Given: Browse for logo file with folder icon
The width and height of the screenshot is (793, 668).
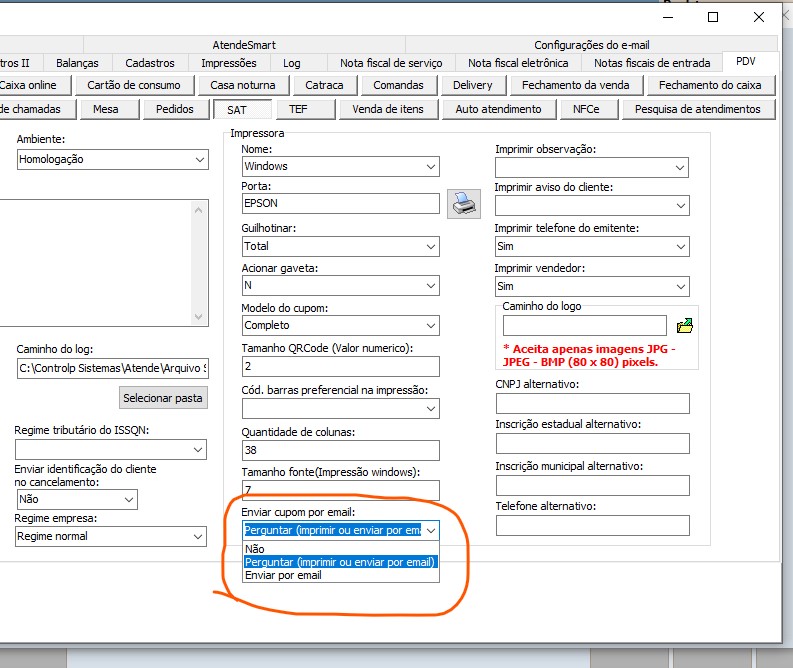Looking at the screenshot, I should [685, 326].
